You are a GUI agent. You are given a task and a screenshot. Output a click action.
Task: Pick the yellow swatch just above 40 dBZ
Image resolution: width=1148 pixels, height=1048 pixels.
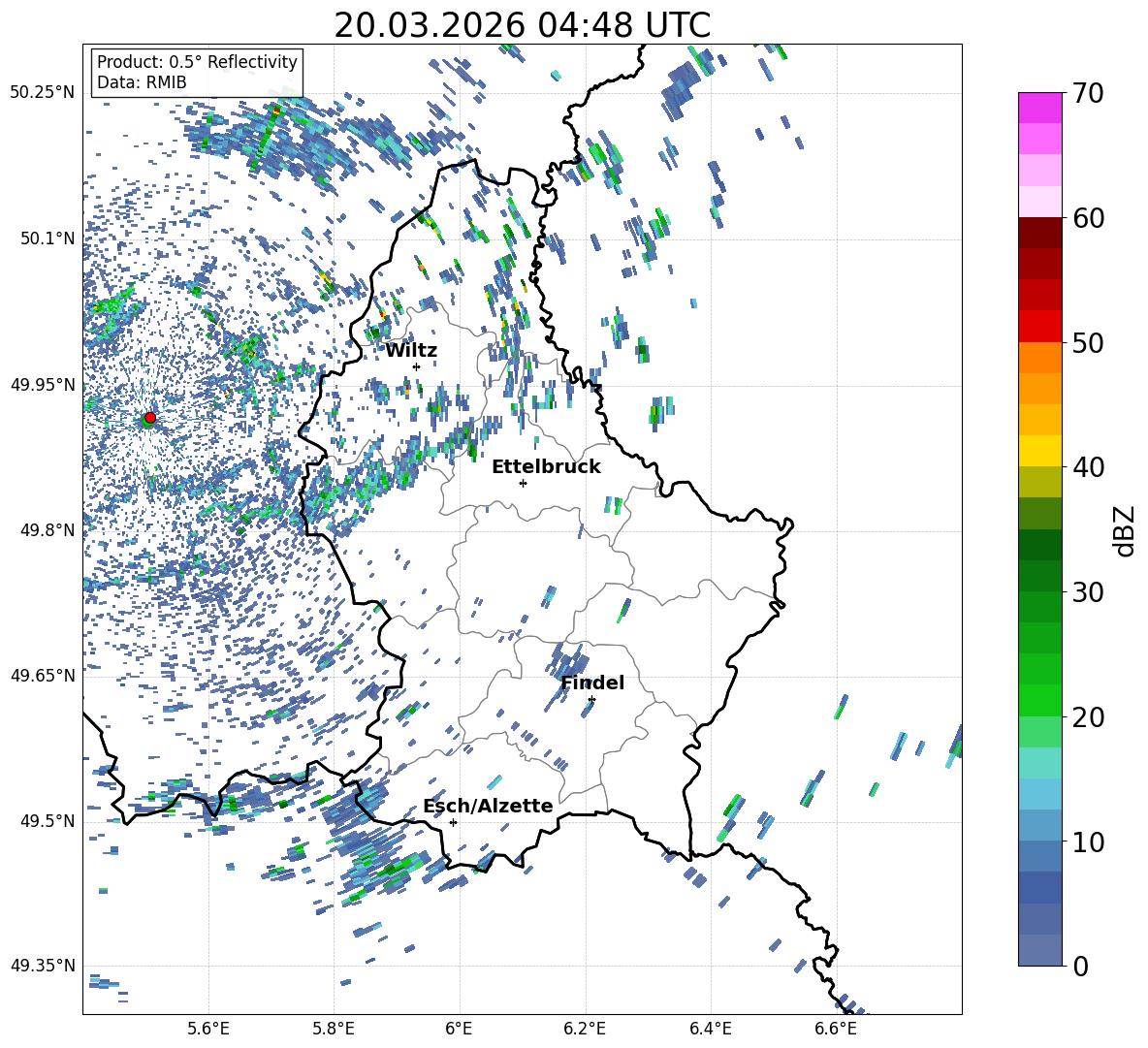coord(1040,451)
